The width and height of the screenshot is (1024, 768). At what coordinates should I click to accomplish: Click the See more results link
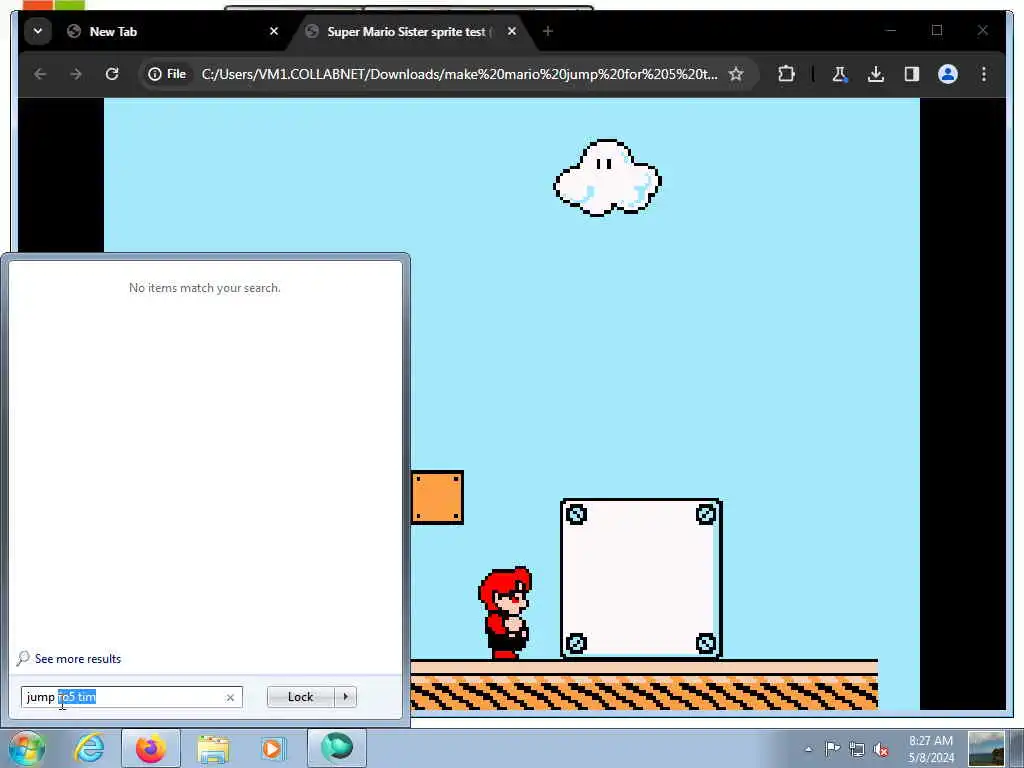(x=78, y=659)
